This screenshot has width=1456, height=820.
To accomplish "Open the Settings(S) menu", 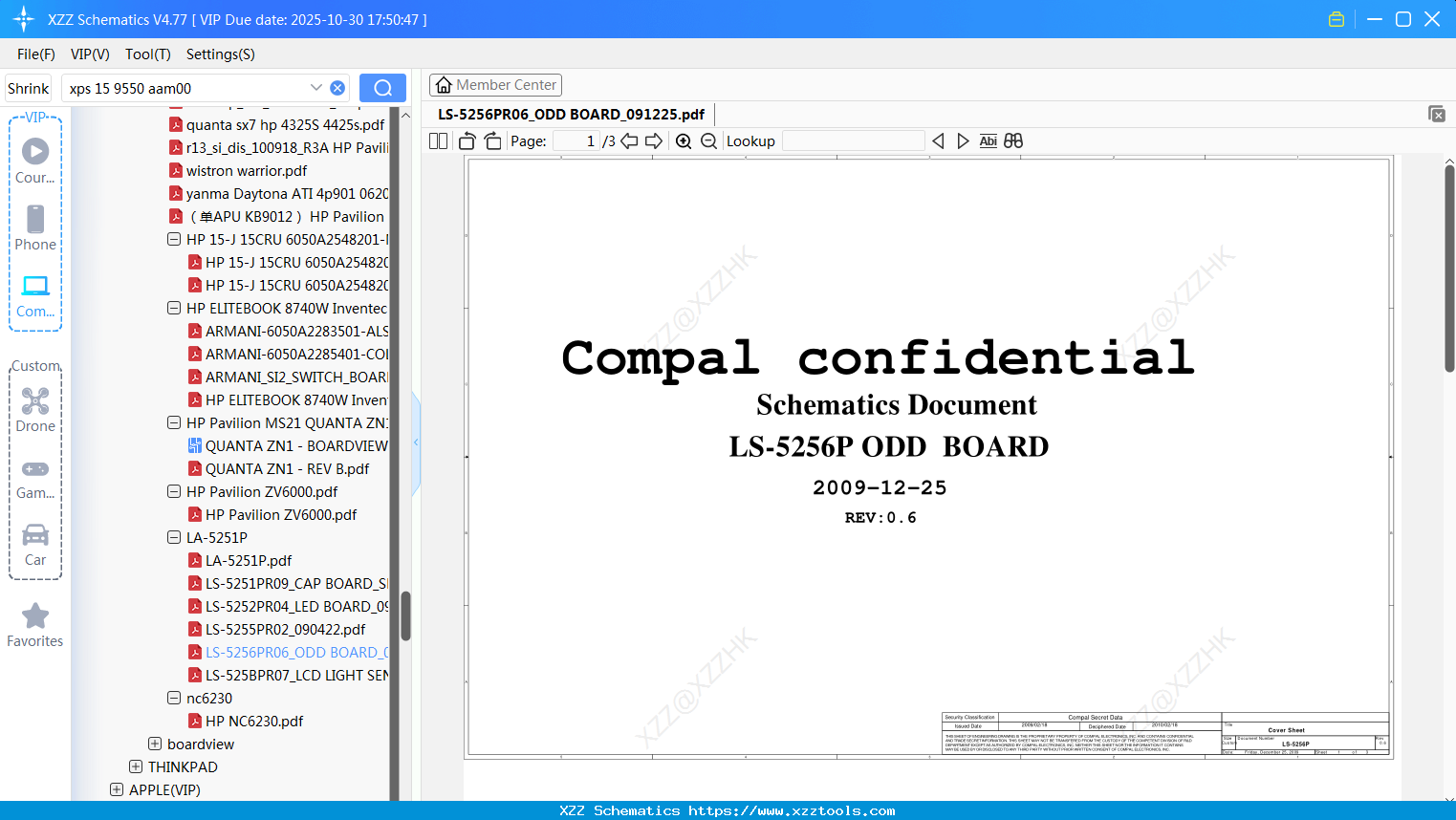I will tap(221, 54).
